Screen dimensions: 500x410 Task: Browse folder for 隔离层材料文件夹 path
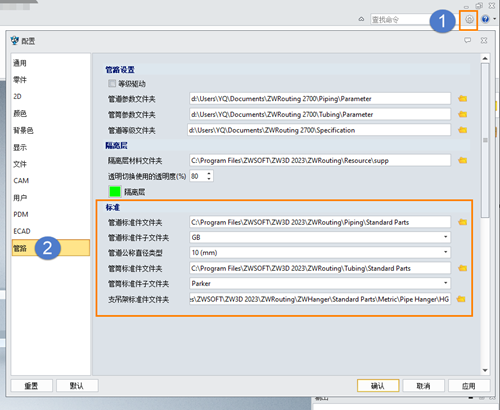coord(462,160)
